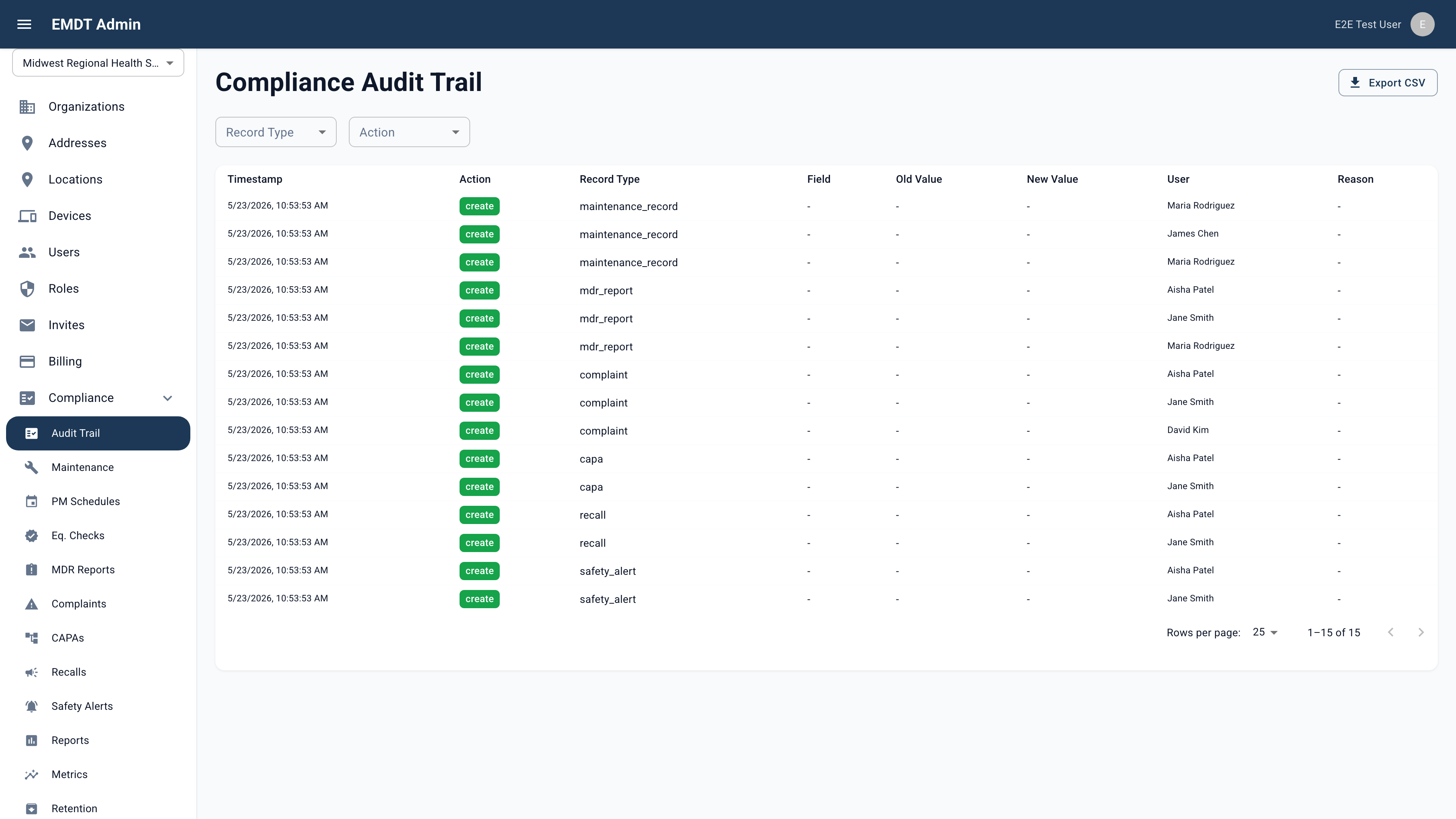
Task: Click user name David Kim
Action: click(1188, 430)
